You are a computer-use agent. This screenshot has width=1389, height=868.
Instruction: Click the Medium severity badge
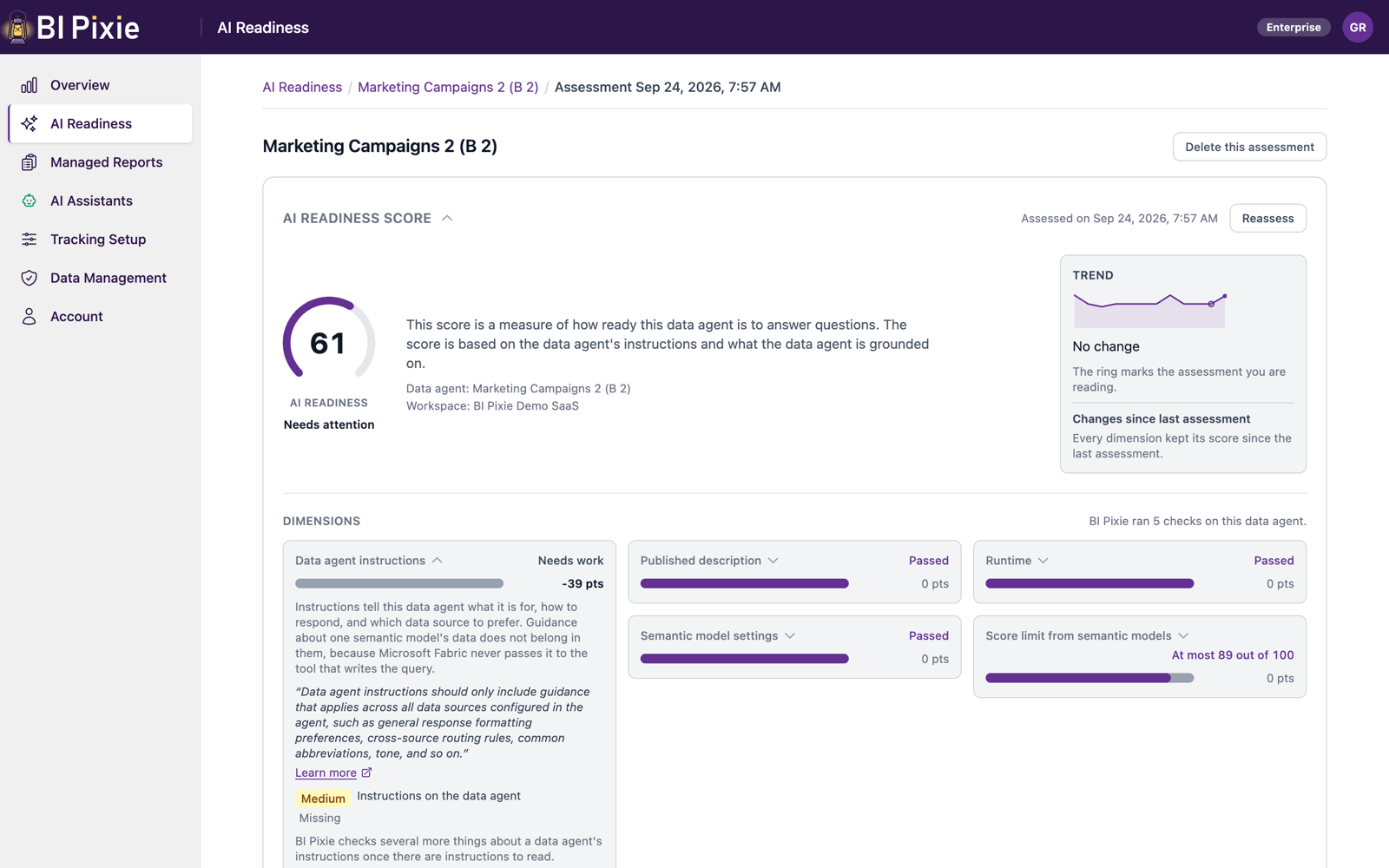[x=323, y=799]
